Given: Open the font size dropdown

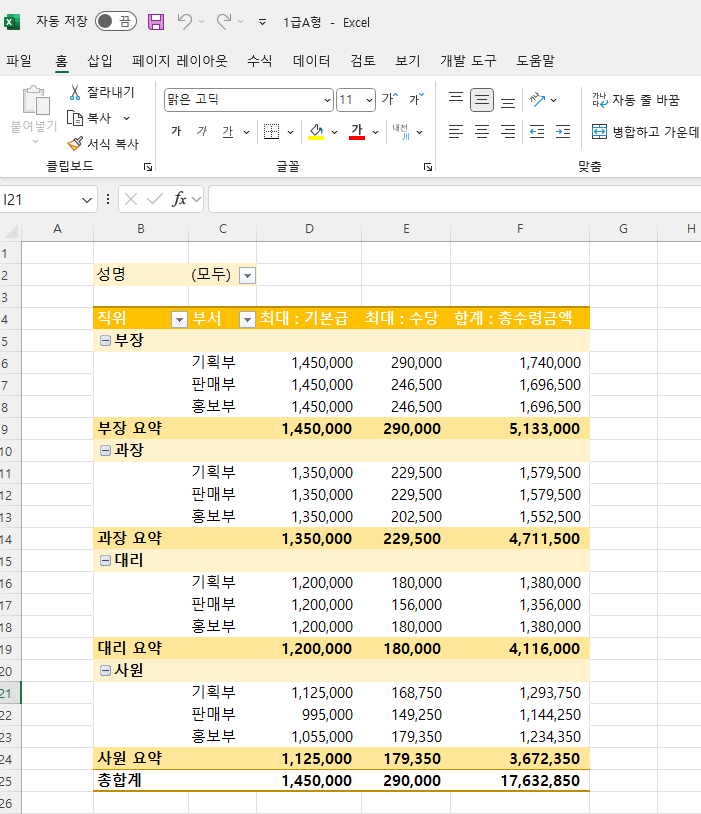Looking at the screenshot, I should click(x=370, y=100).
